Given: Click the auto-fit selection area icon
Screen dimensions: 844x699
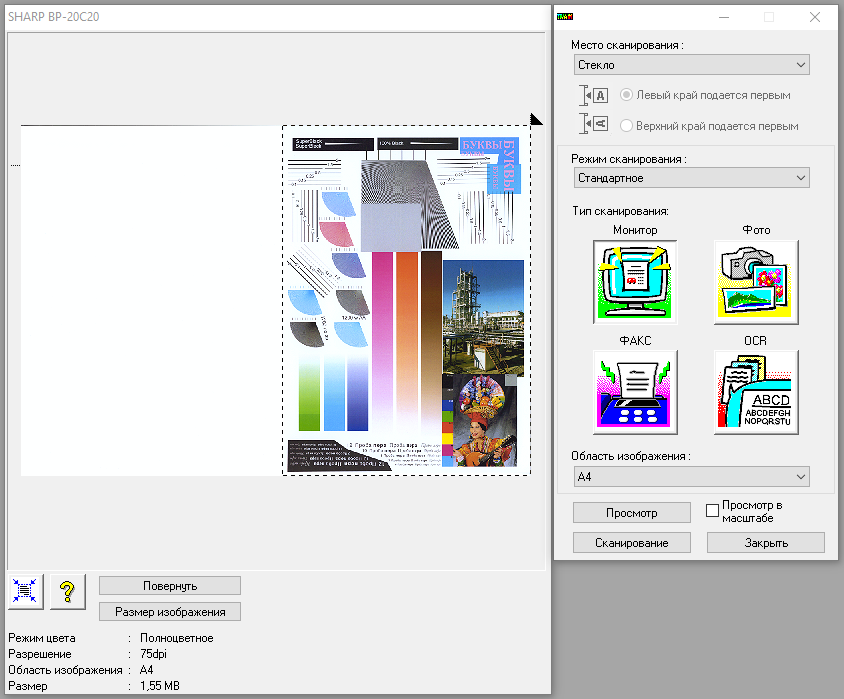Looking at the screenshot, I should click(x=25, y=591).
